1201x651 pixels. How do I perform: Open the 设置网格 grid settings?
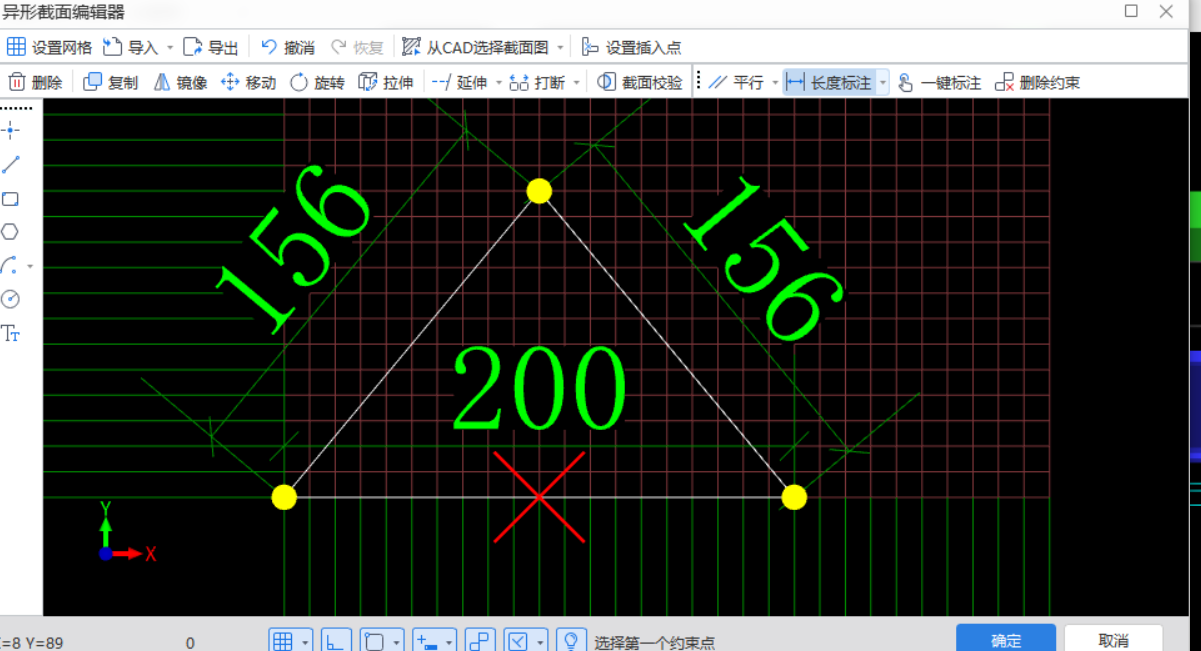click(x=49, y=47)
